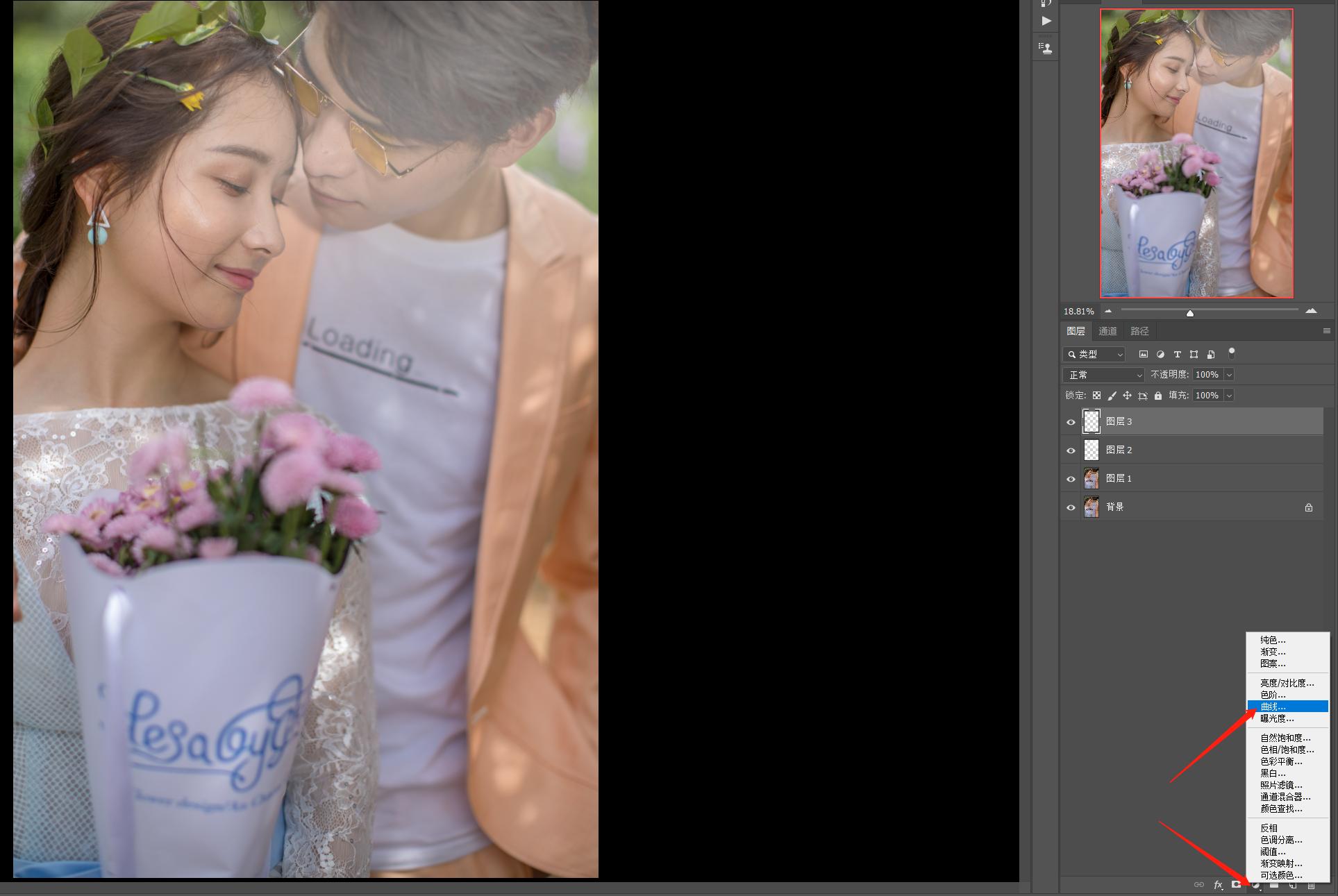Select the 图层 1 layer thumbnail
The image size is (1338, 896).
click(1092, 479)
